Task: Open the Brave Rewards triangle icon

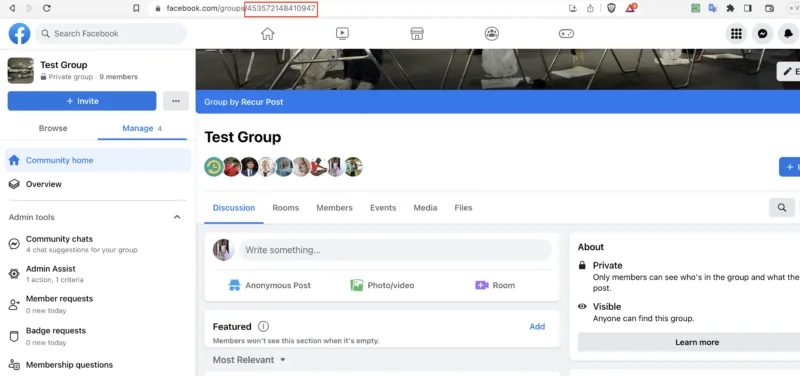Action: (631, 8)
